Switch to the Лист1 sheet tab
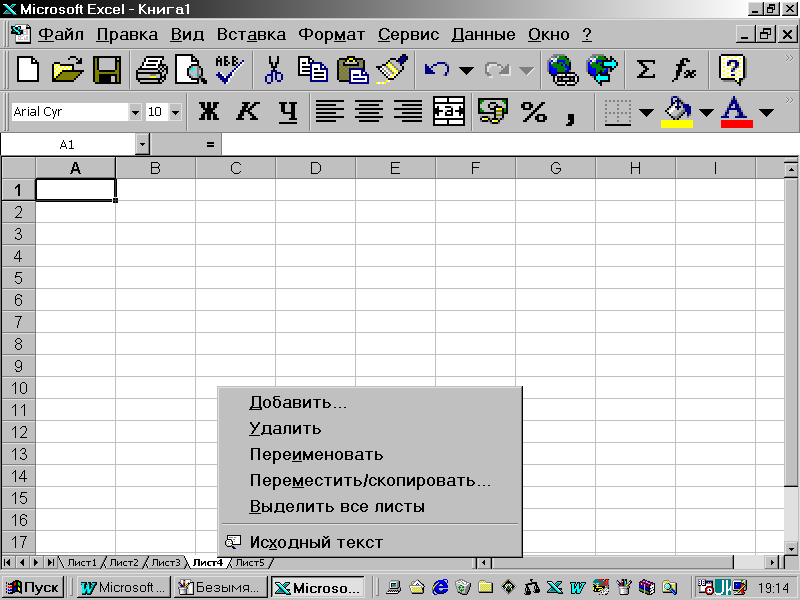Screen dimensions: 800x600 (x=82, y=562)
